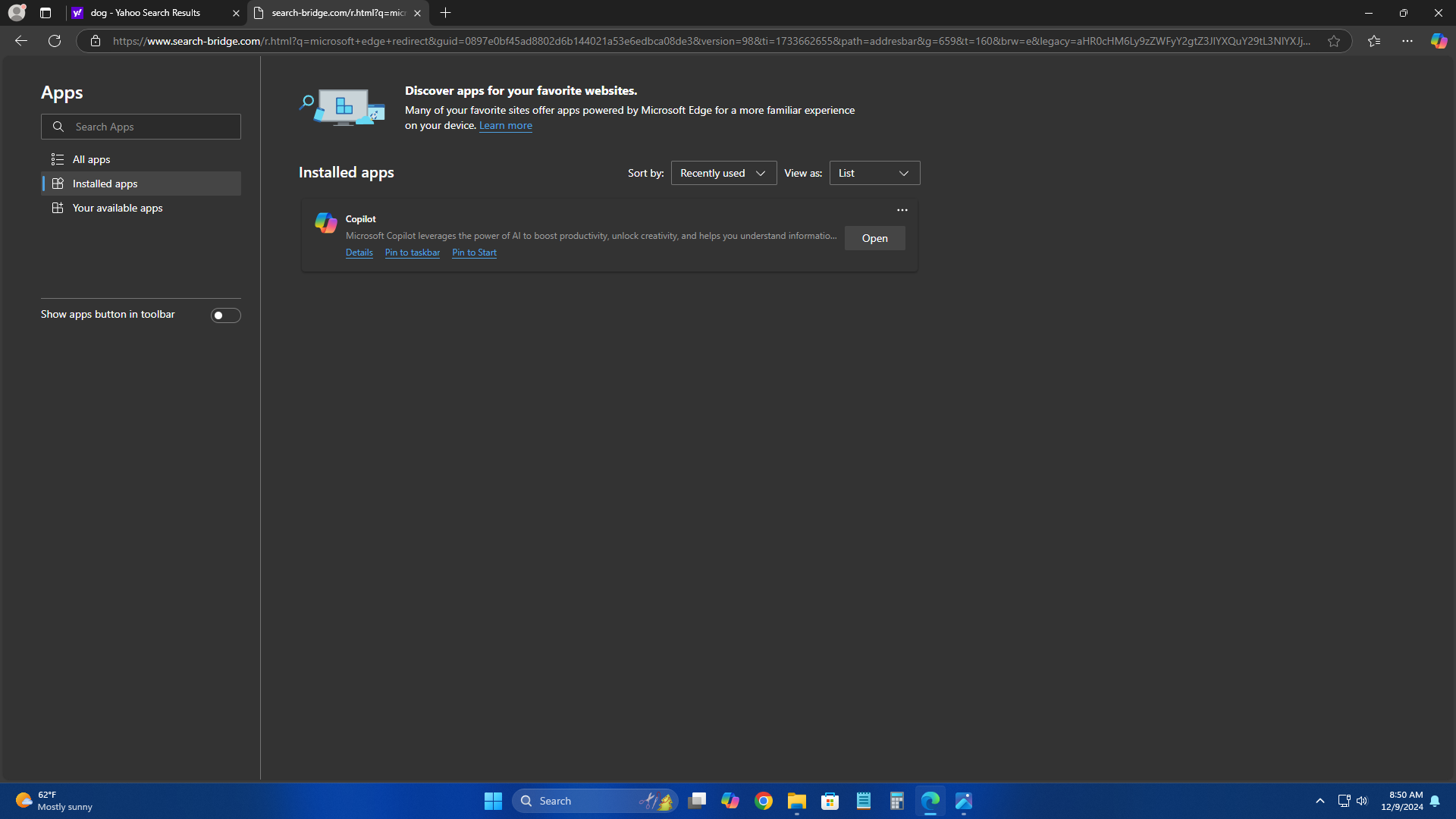
Task: Click the Copilot app logo
Action: (x=326, y=222)
